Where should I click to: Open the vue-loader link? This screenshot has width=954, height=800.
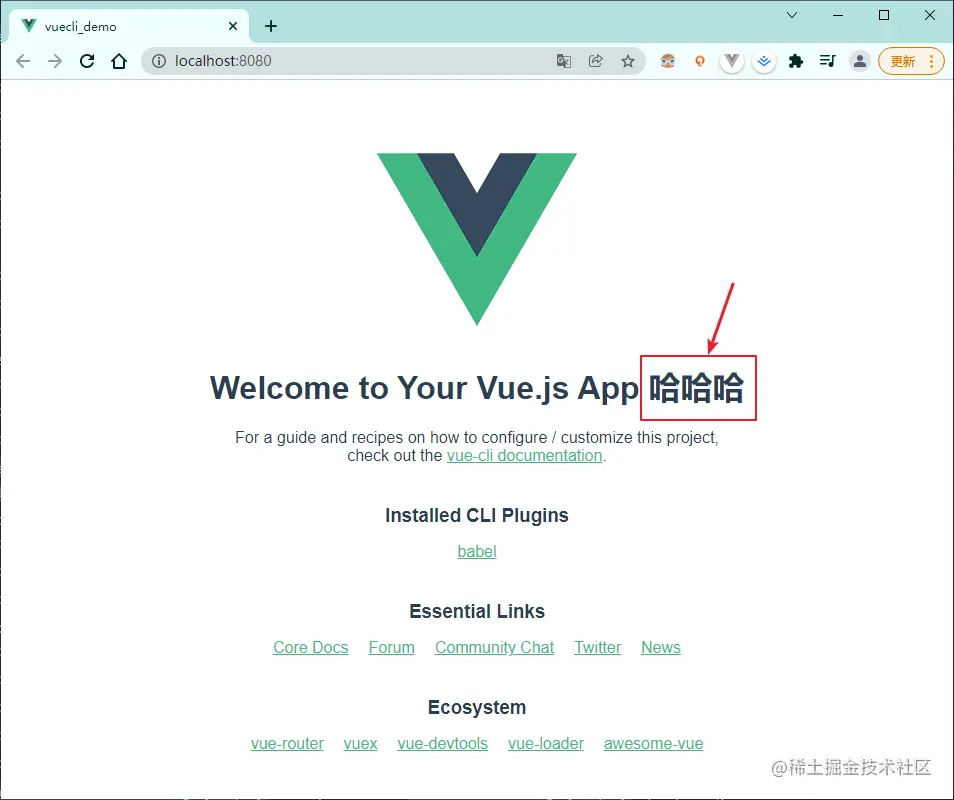(x=546, y=743)
